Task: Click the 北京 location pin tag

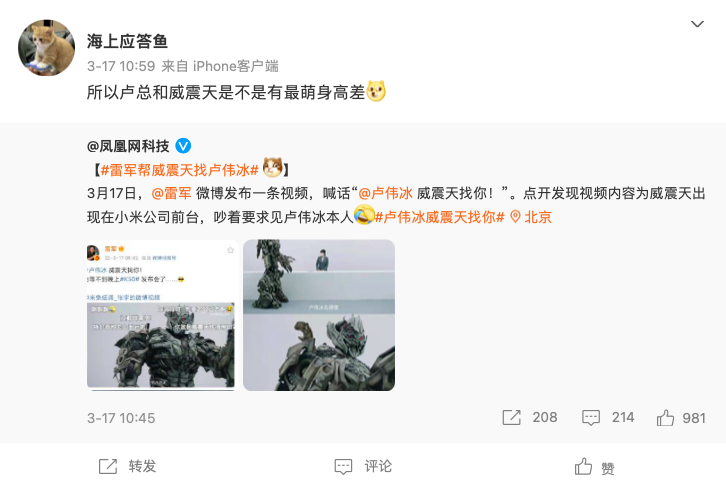Action: (531, 217)
